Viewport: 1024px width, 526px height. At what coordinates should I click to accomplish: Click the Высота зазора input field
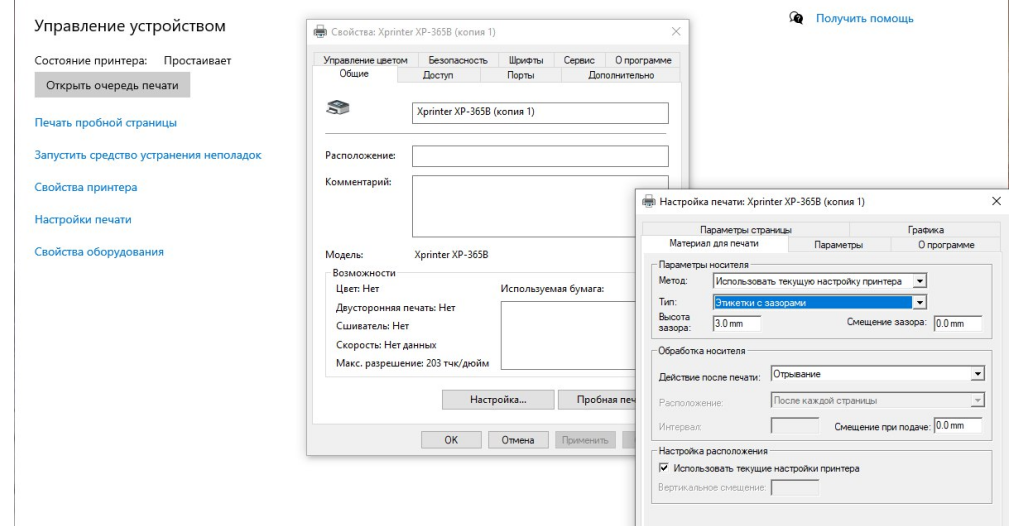(x=736, y=323)
